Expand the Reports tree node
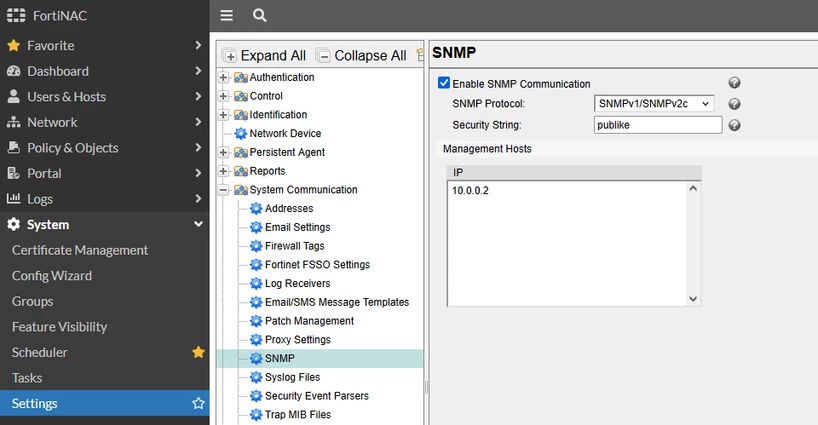The height and width of the screenshot is (425, 818). click(223, 171)
